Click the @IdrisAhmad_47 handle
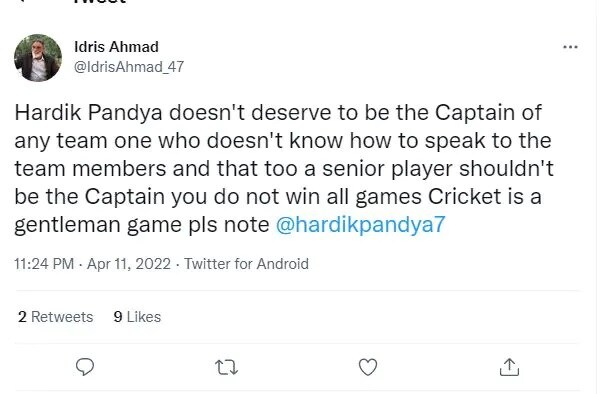 [129, 67]
